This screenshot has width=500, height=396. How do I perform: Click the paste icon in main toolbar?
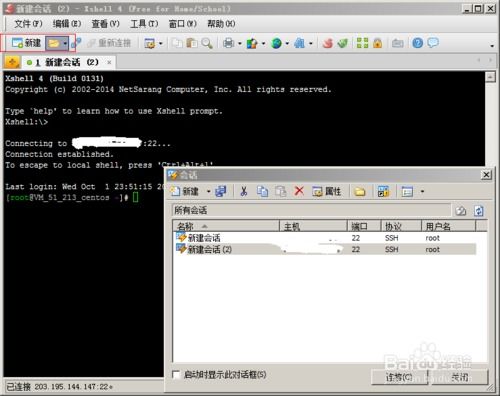(x=192, y=43)
